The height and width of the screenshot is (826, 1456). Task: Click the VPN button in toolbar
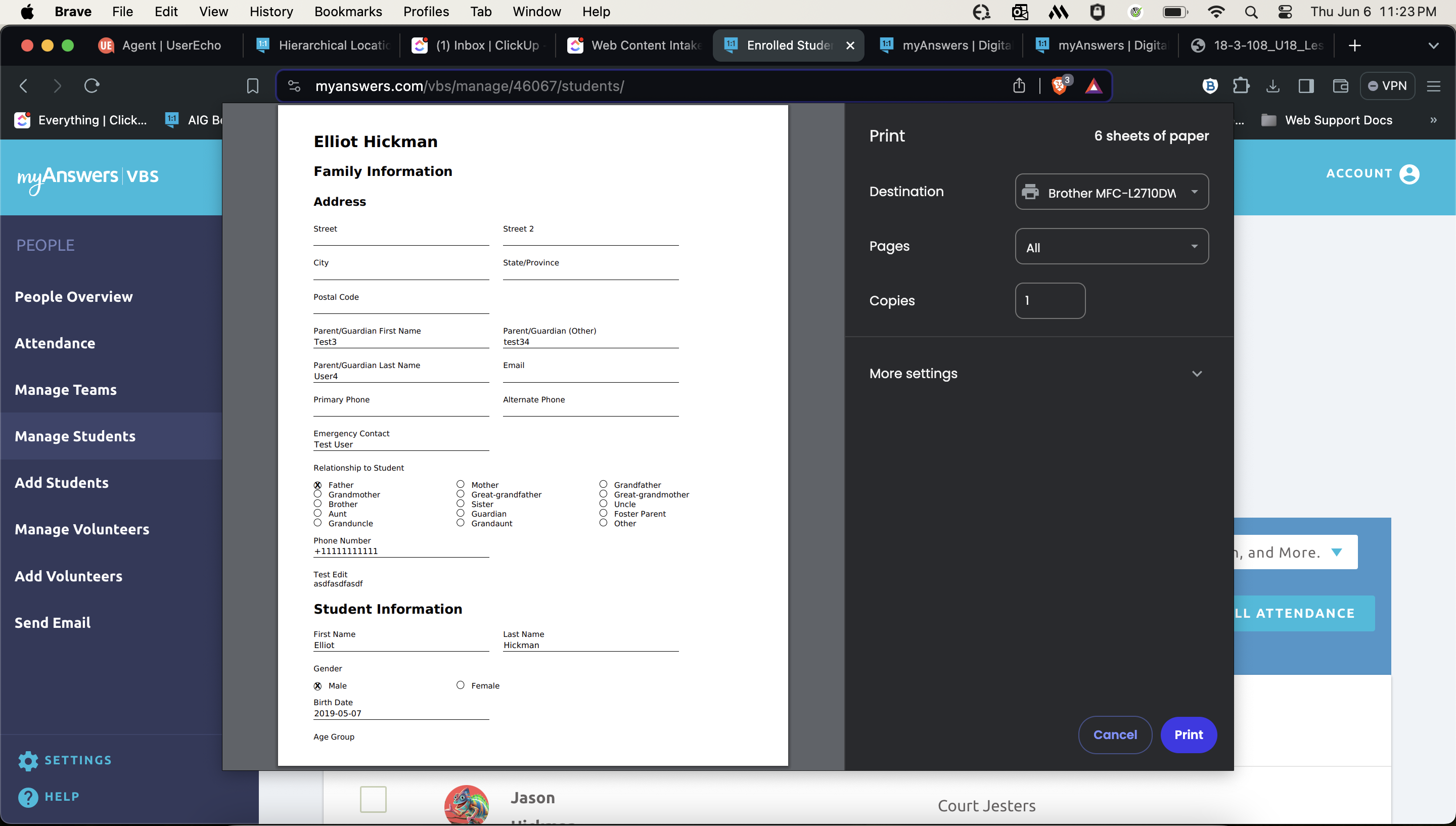click(1387, 85)
